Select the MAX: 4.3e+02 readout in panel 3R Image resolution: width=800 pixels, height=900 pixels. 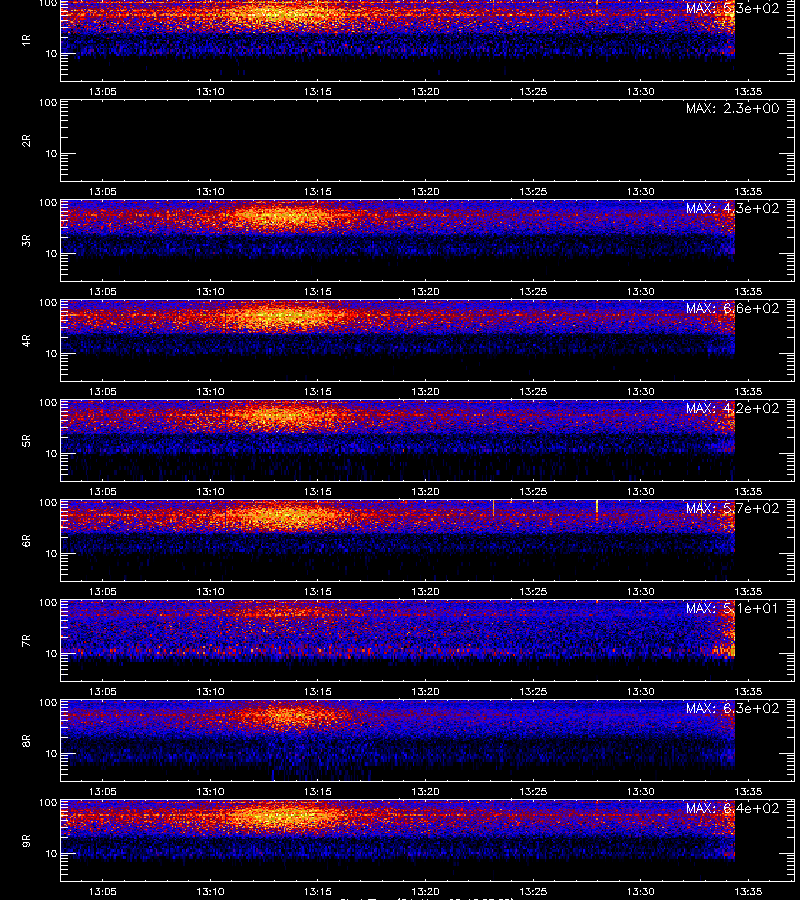tap(732, 208)
